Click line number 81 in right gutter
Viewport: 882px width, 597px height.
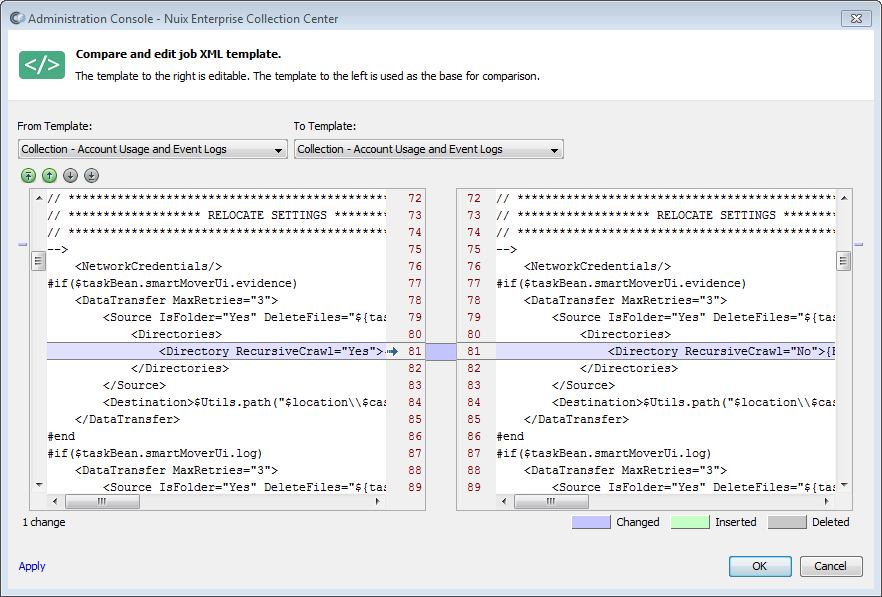474,351
